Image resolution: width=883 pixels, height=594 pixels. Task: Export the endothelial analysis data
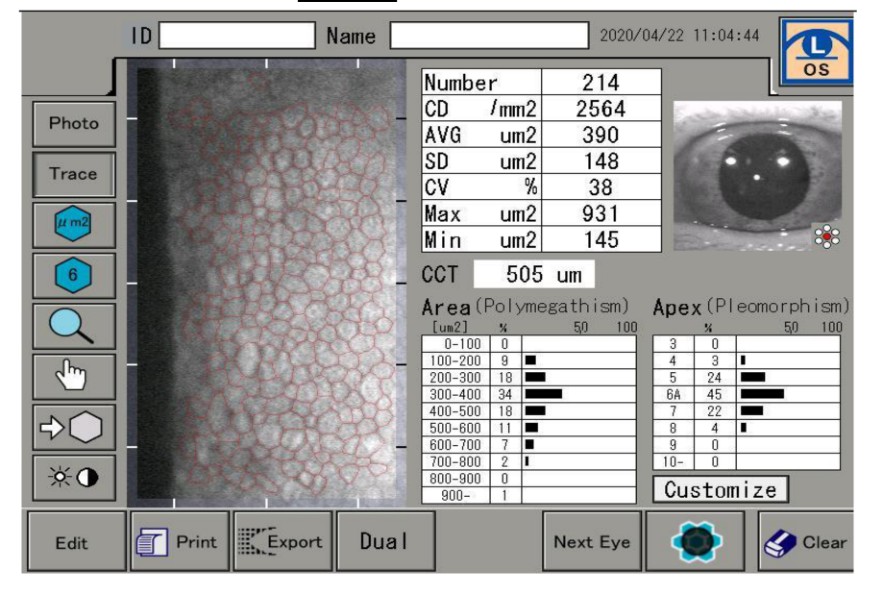283,542
